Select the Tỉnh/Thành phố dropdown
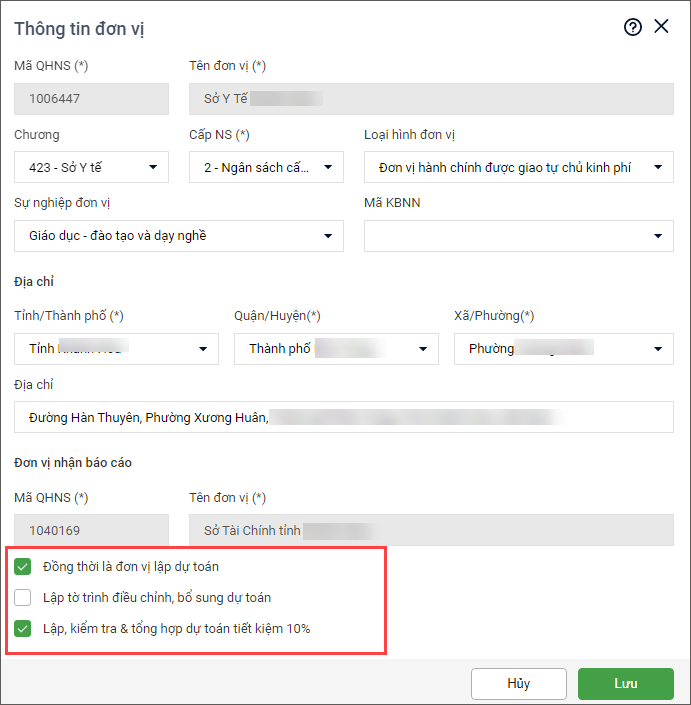691x705 pixels. [116, 349]
